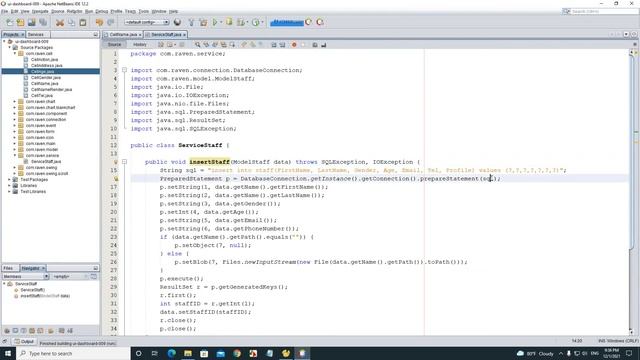Expand the com.raven.model package
This screenshot has height=360, width=640.
[x=15, y=149]
